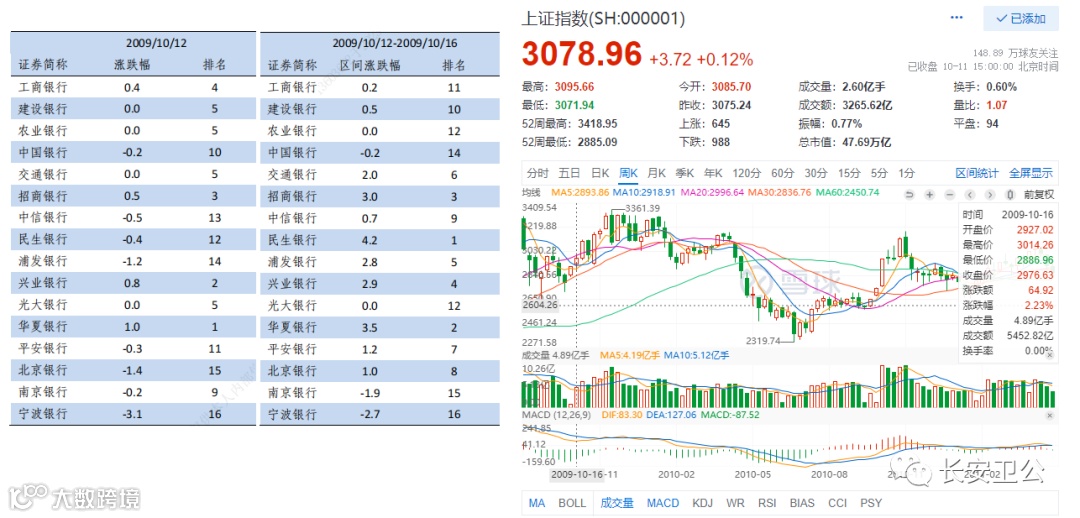Select the 日K chart tab
The image size is (1080, 518).
(x=600, y=173)
